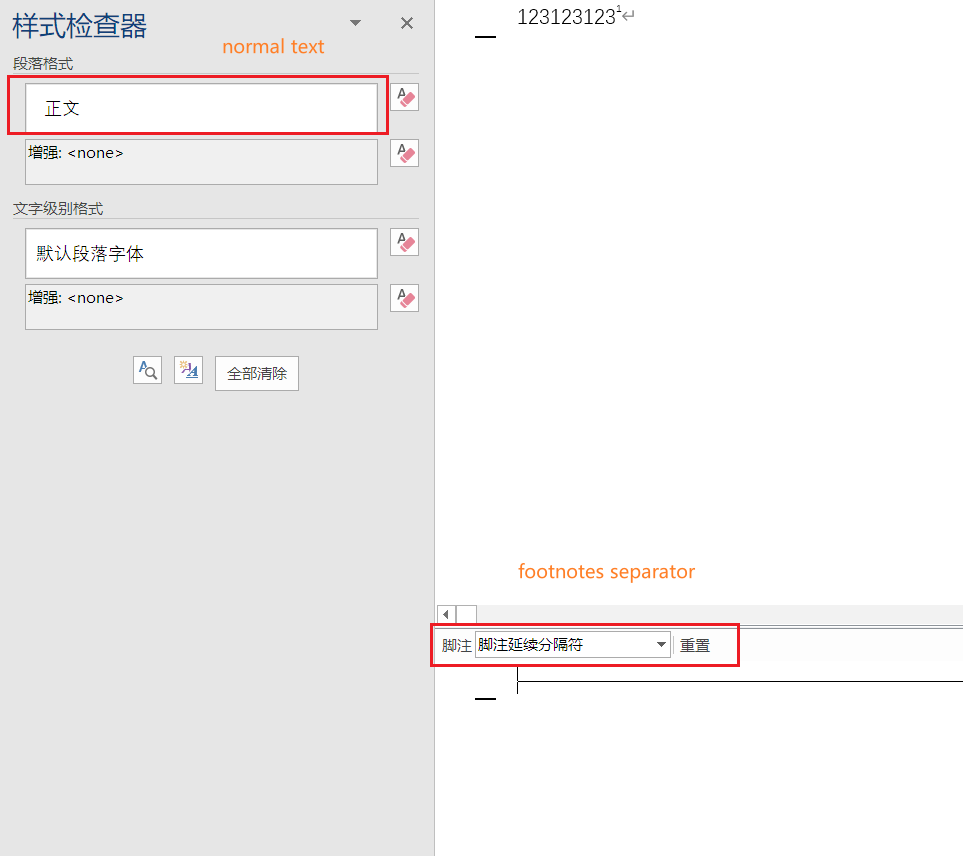
Task: Click paragraph 增强: <none> box
Action: click(x=201, y=162)
